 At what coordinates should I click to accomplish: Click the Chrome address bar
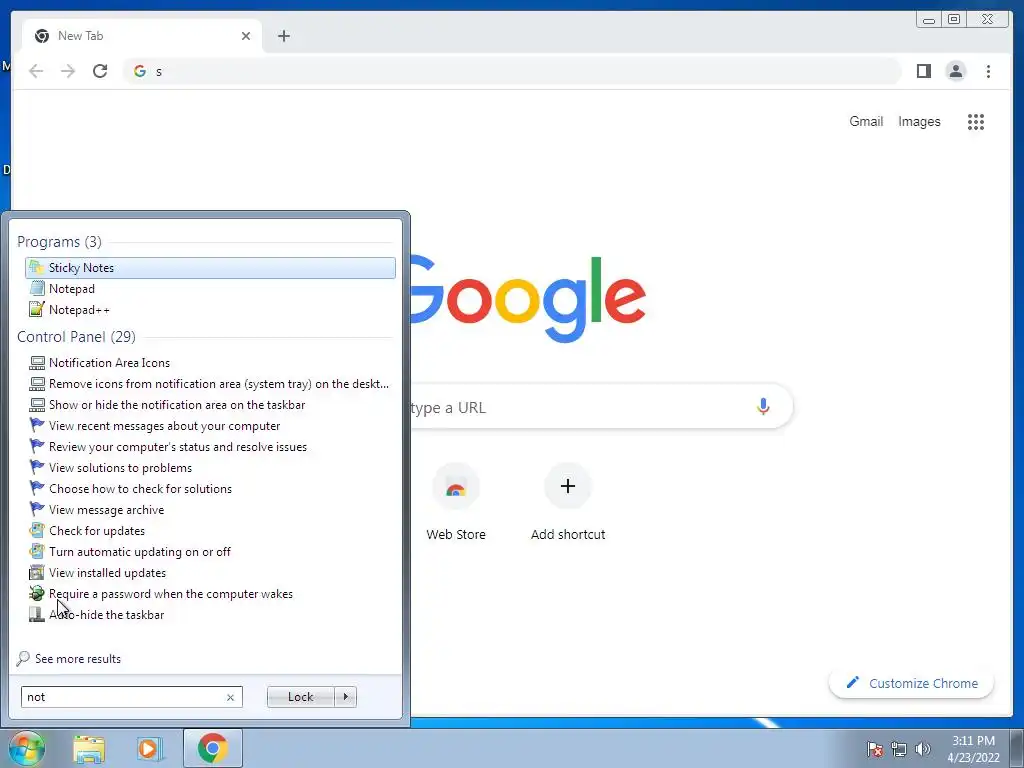(513, 71)
